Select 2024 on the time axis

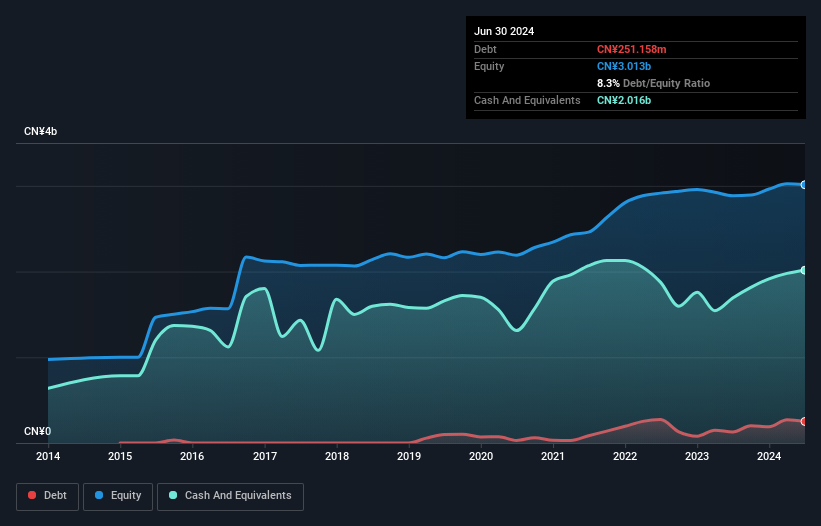(x=769, y=457)
